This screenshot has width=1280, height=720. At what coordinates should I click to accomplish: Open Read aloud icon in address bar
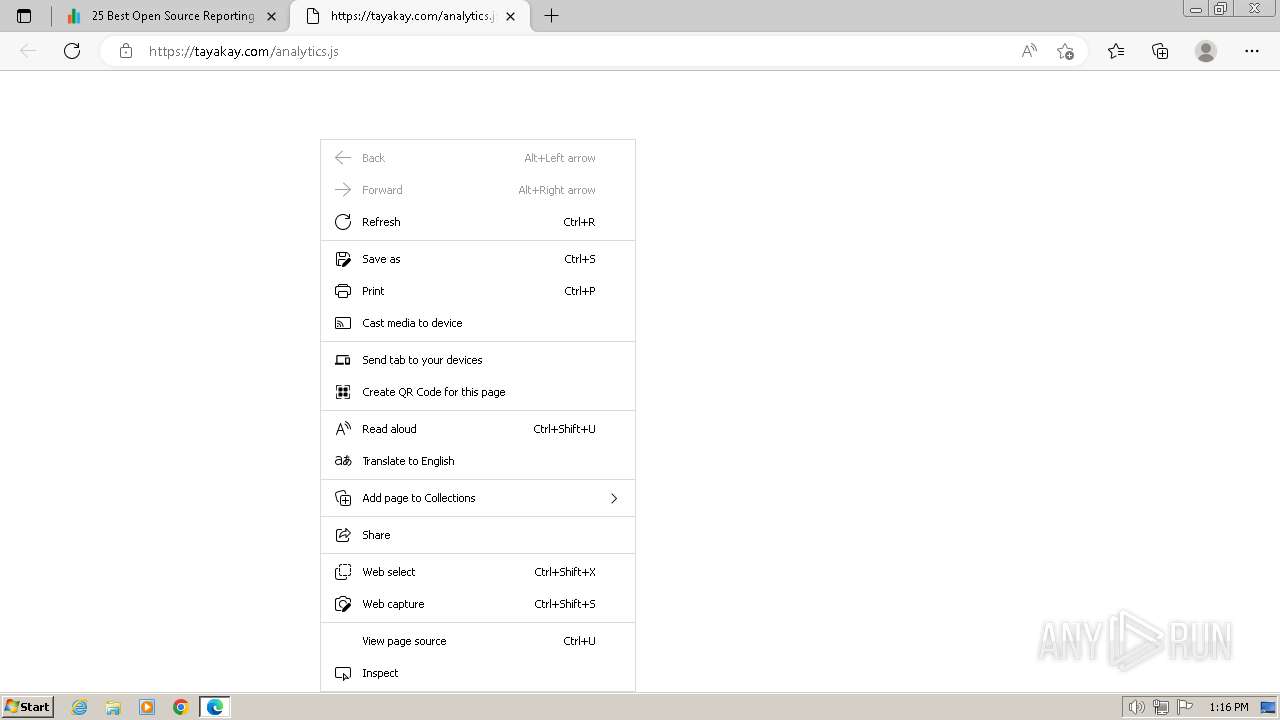pyautogui.click(x=1029, y=51)
